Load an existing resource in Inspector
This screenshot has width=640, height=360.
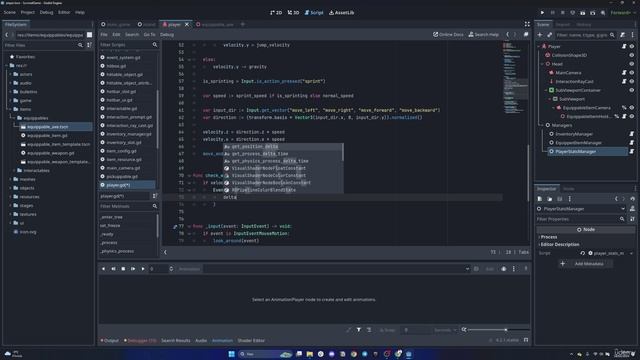(549, 199)
